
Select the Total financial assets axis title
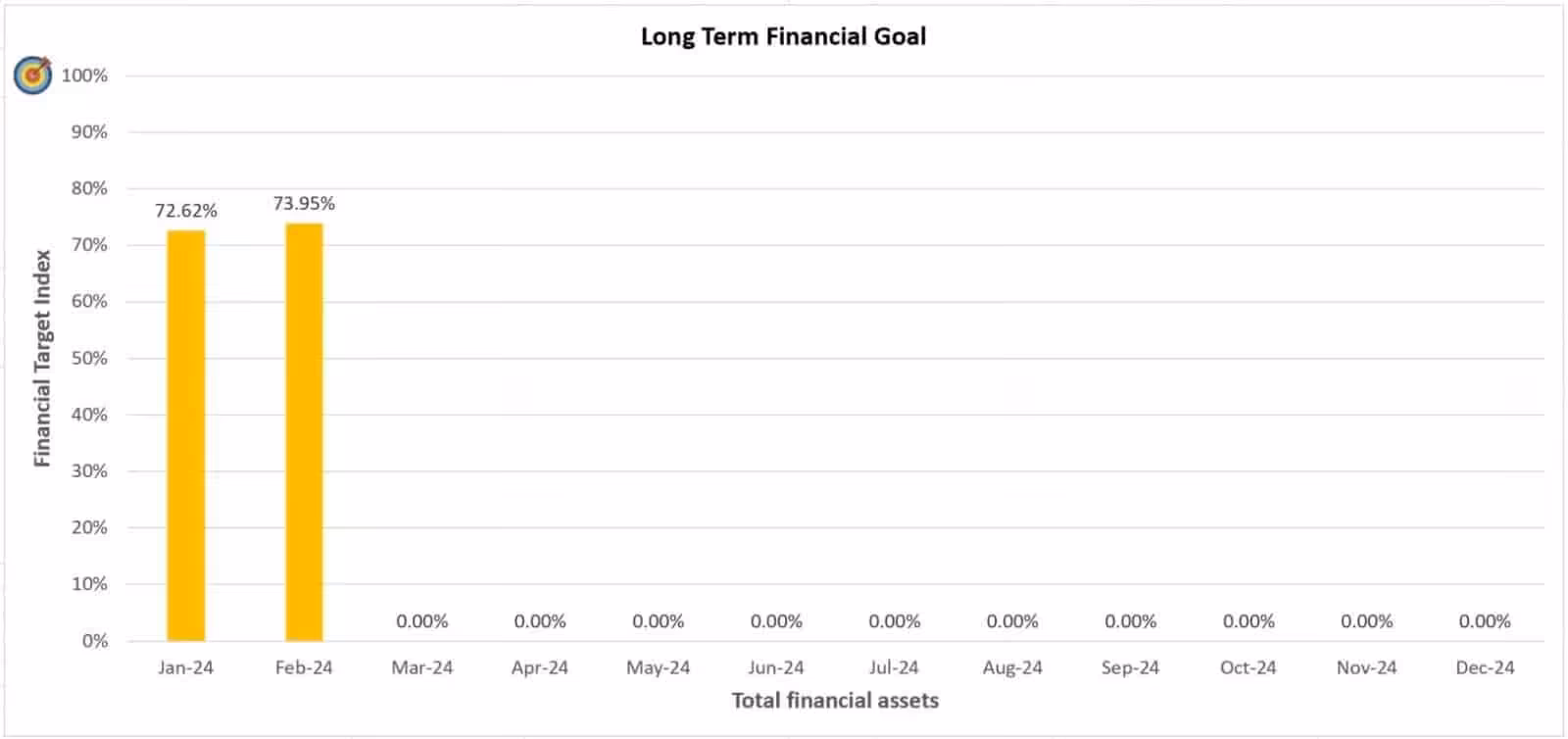click(835, 700)
